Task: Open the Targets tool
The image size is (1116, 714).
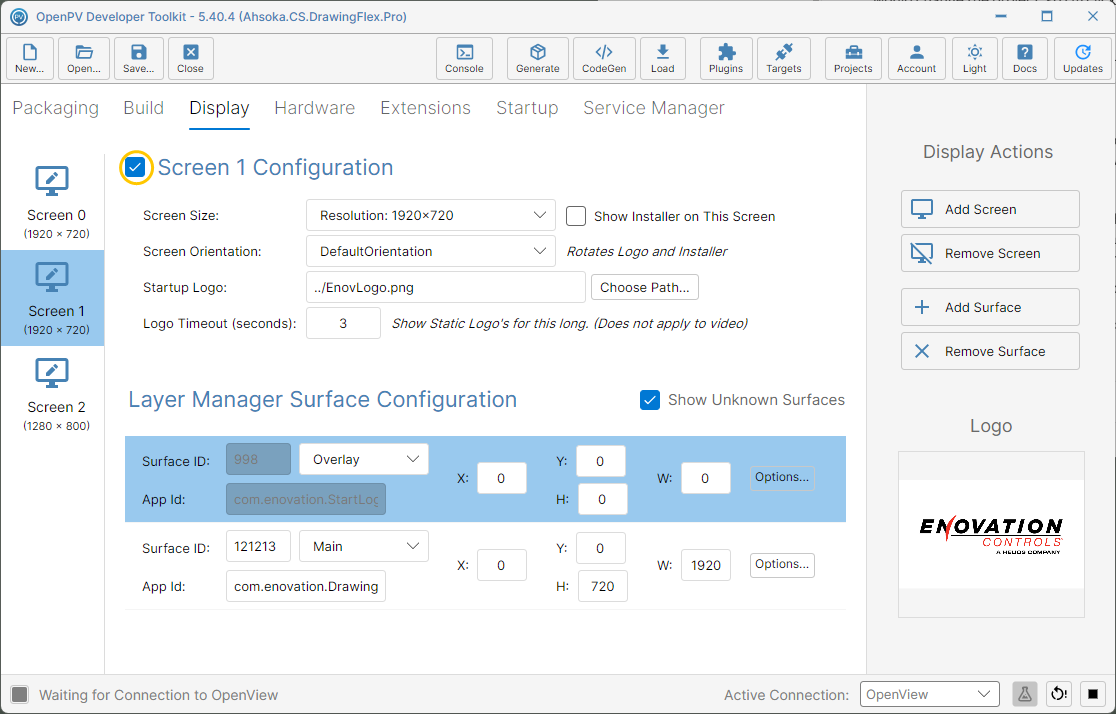Action: (x=784, y=58)
